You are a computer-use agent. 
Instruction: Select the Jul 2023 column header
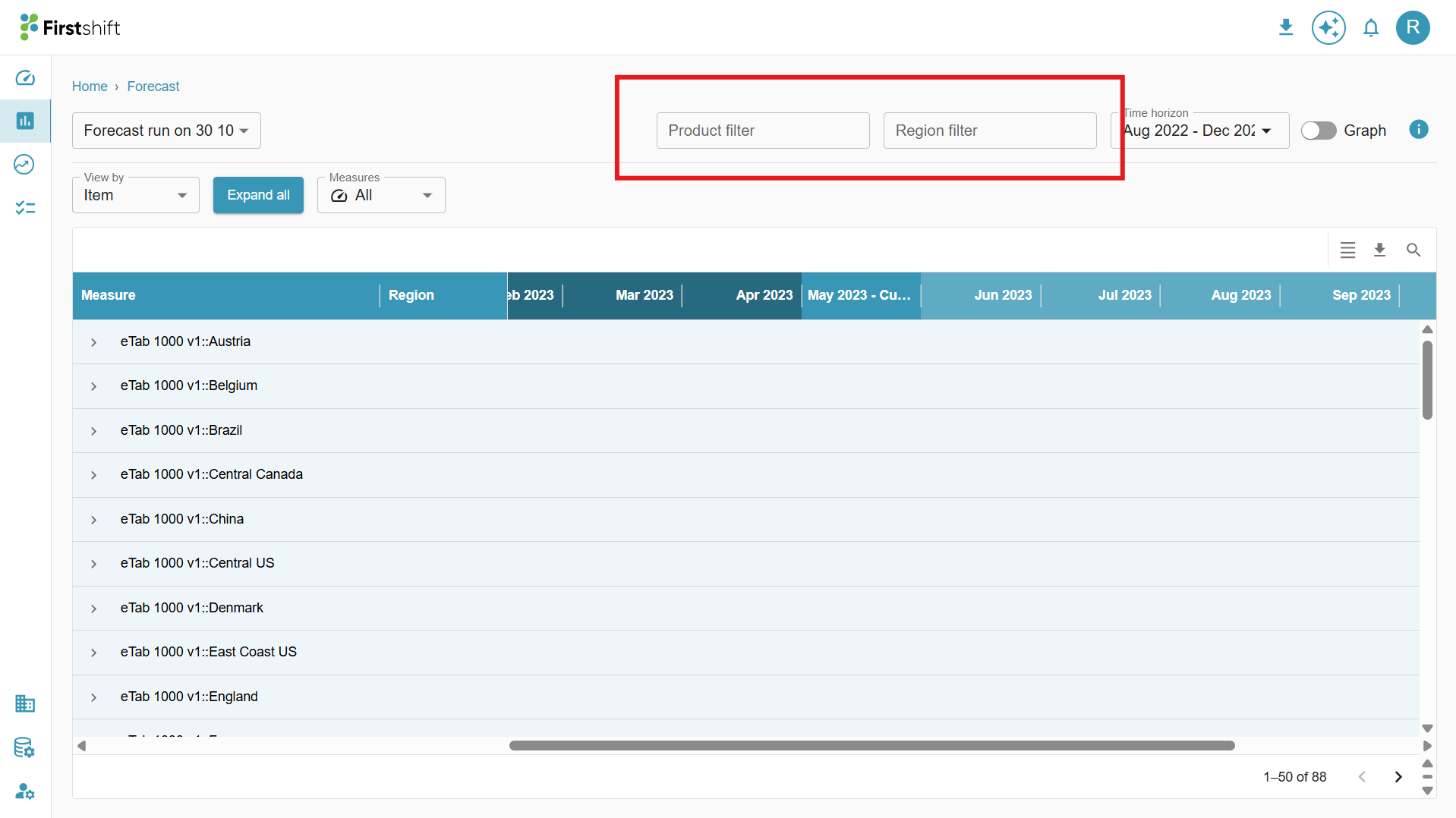(x=1100, y=295)
